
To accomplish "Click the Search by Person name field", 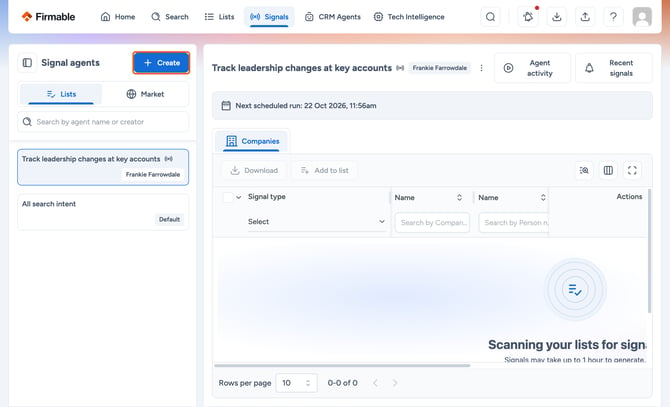I will click(x=514, y=223).
